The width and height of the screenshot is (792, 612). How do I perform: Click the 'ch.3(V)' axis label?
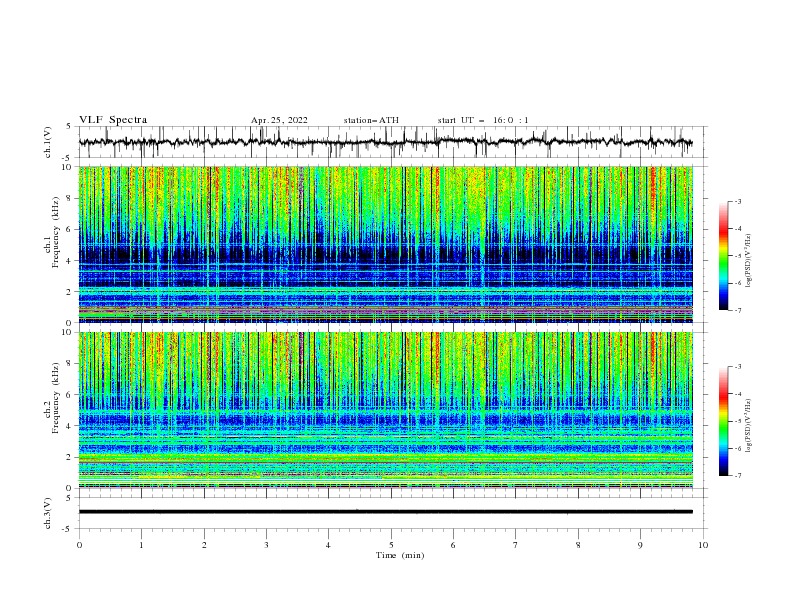pos(48,513)
